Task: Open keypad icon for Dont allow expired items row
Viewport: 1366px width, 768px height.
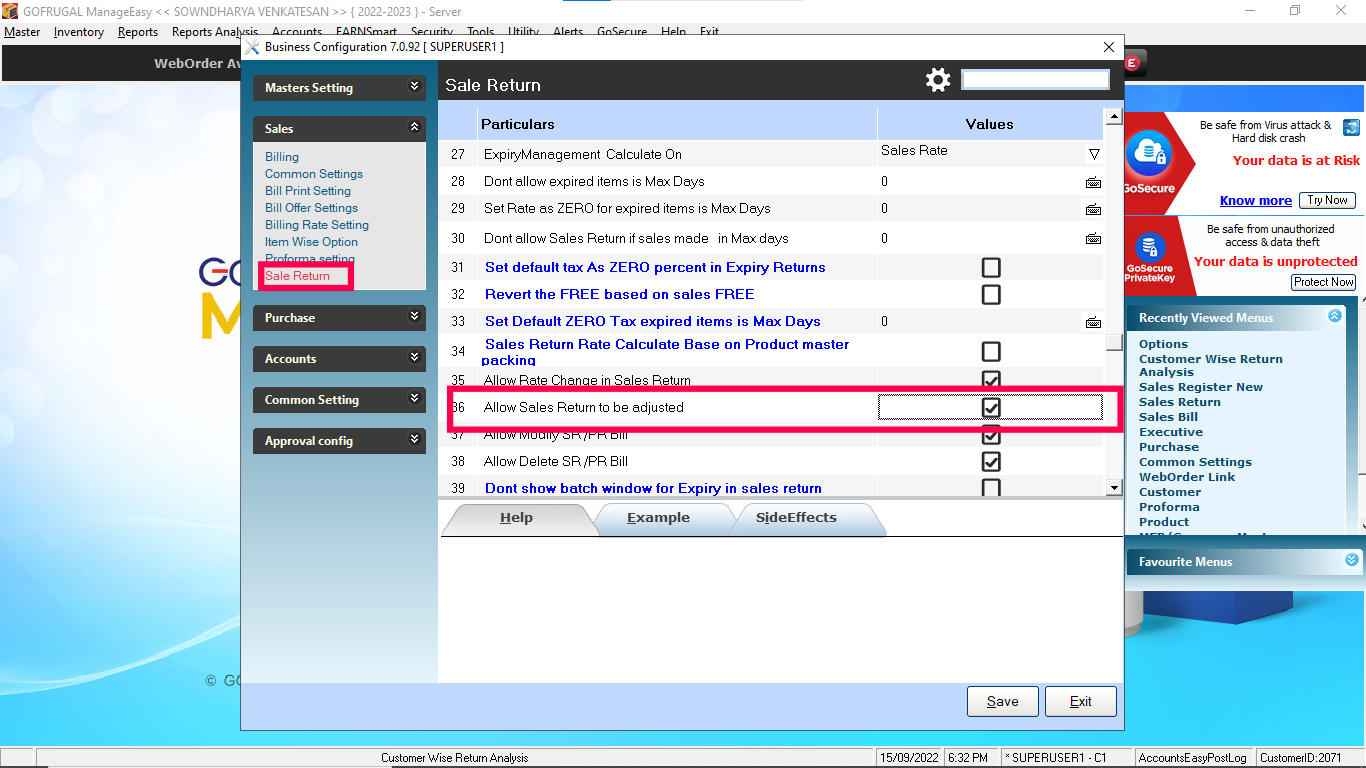Action: click(x=1093, y=182)
